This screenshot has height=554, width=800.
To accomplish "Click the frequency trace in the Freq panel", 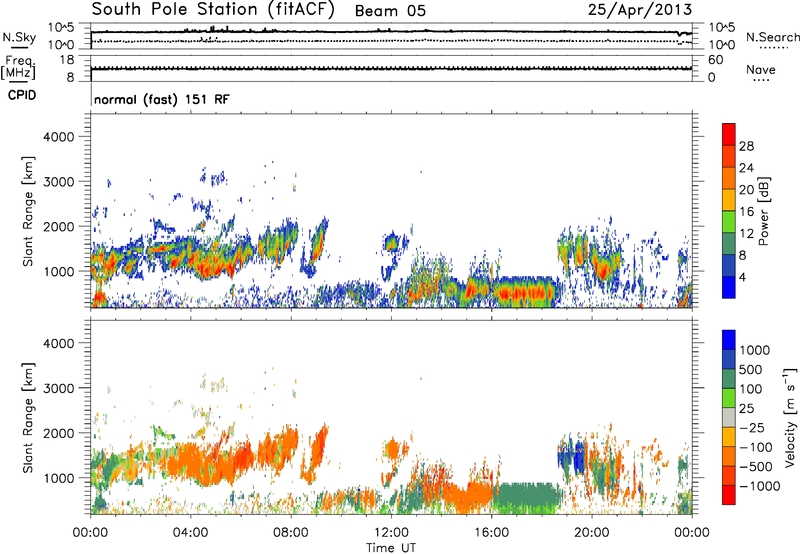I will click(x=391, y=68).
